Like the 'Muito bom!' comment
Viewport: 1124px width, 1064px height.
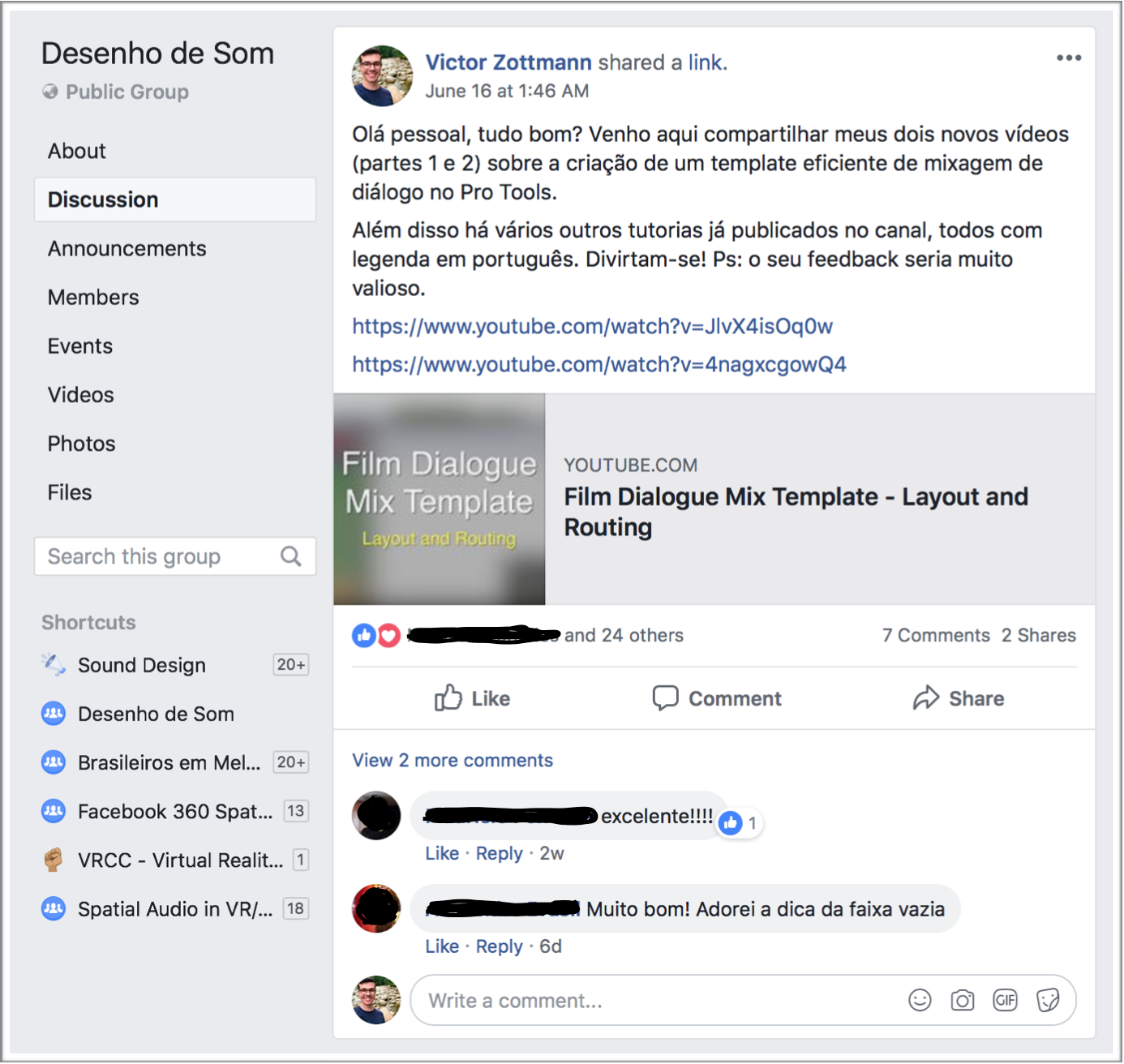click(x=442, y=946)
